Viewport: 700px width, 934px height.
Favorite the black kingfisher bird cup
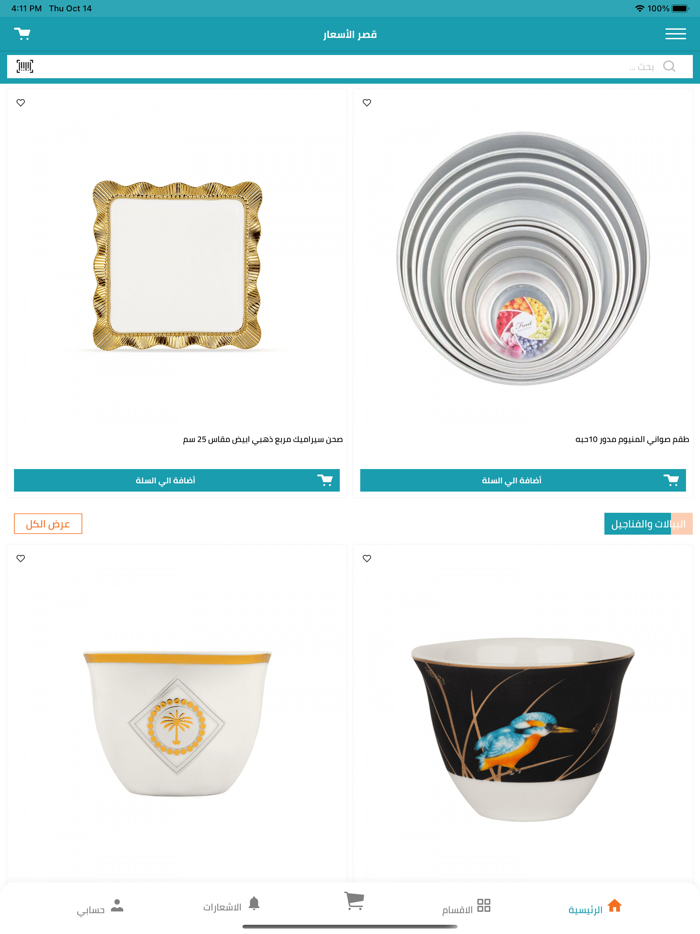pos(367,558)
